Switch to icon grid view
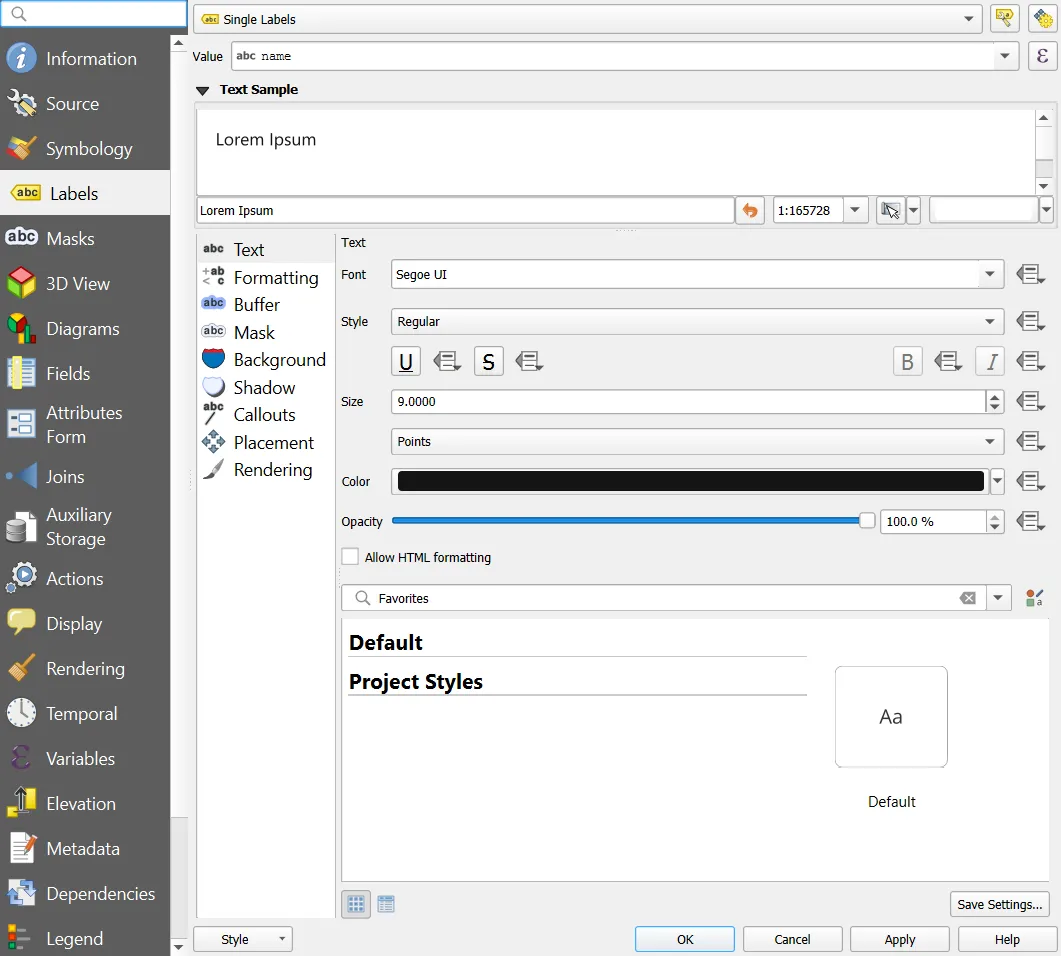Image resolution: width=1061 pixels, height=956 pixels. pos(356,904)
